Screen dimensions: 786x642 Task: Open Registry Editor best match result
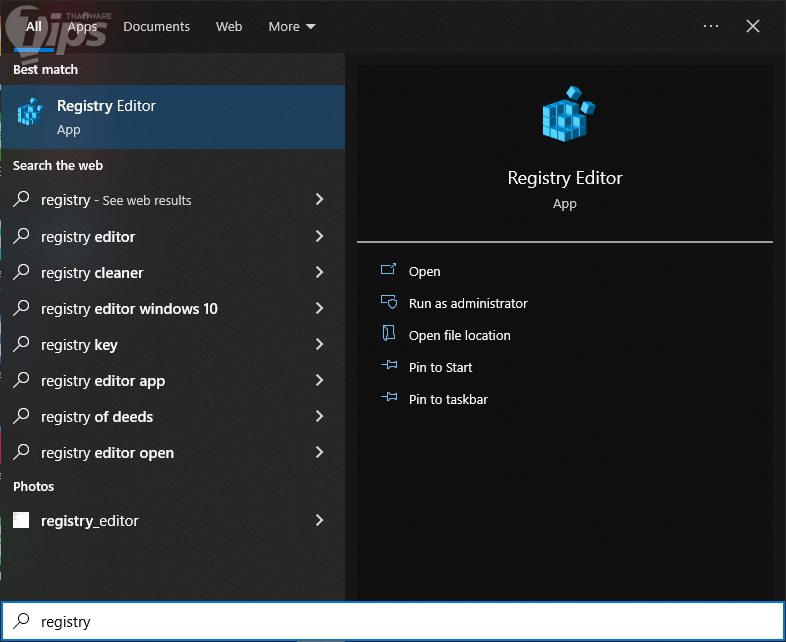tap(172, 117)
